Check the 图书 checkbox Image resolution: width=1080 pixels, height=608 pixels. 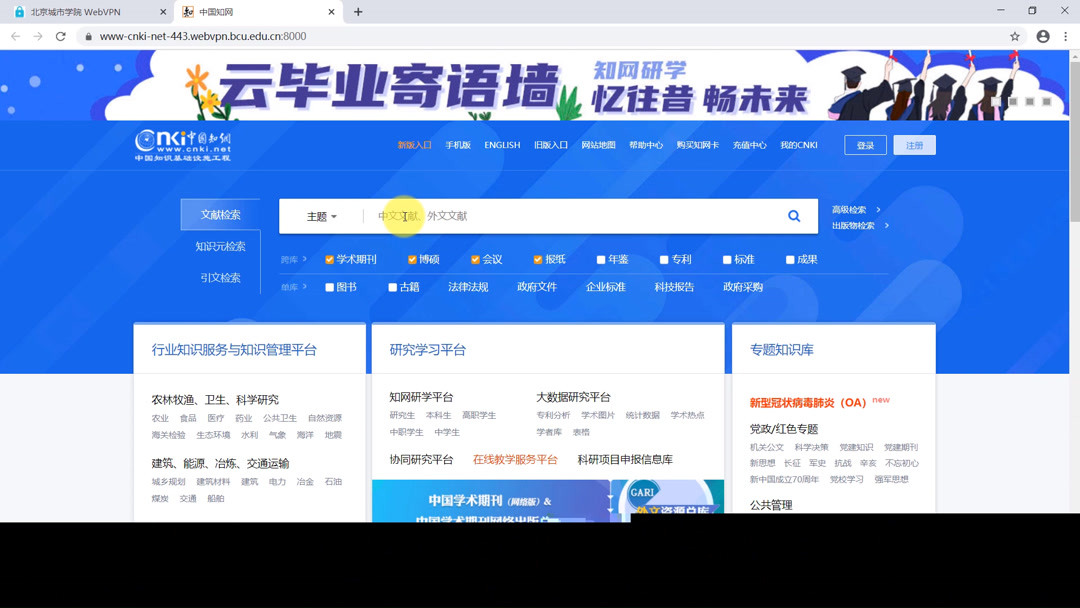(328, 287)
